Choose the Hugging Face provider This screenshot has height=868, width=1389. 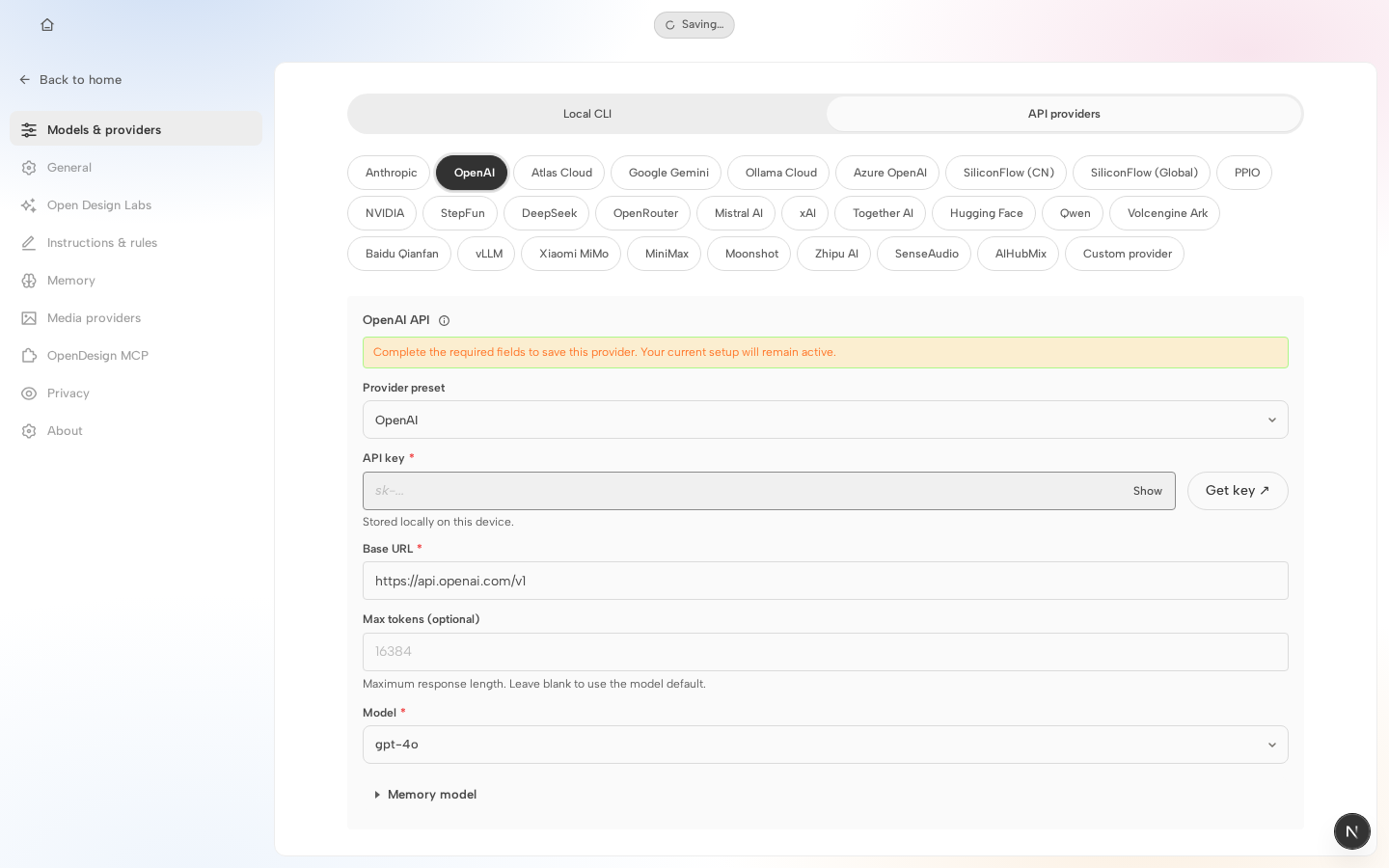pos(984,213)
